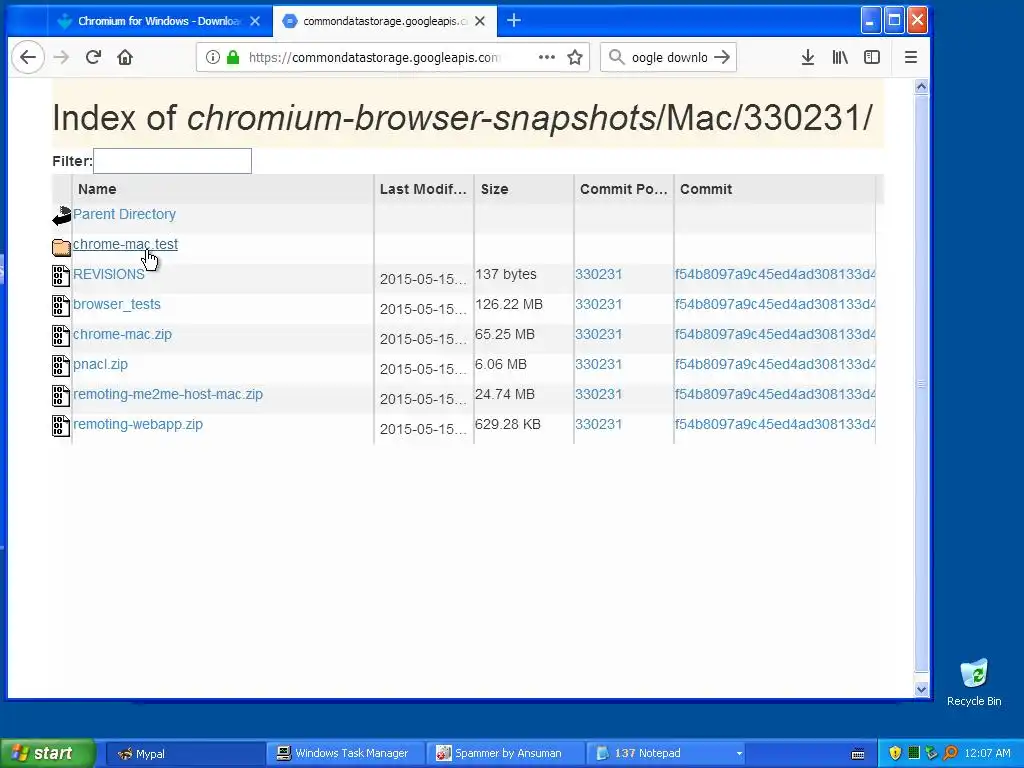Screen dimensions: 1024x768
Task: Click the security shield tray icon
Action: [895, 754]
